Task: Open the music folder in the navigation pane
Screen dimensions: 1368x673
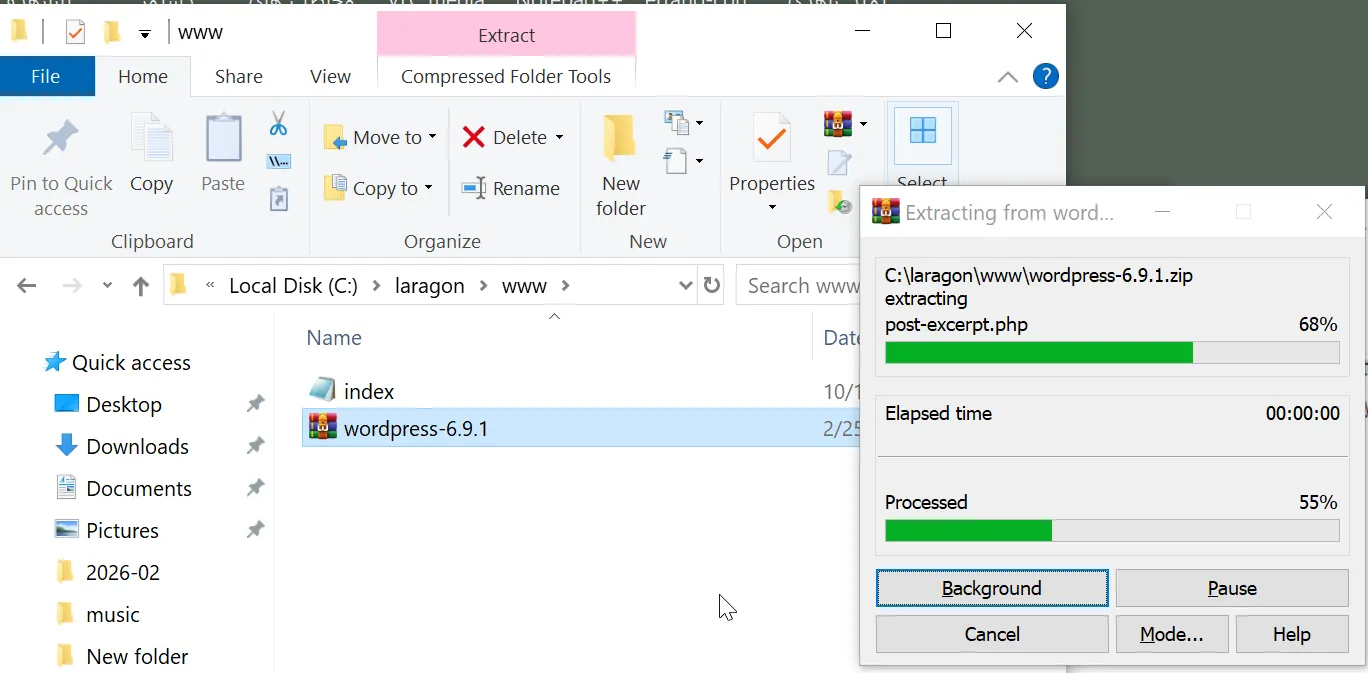Action: pos(113,615)
